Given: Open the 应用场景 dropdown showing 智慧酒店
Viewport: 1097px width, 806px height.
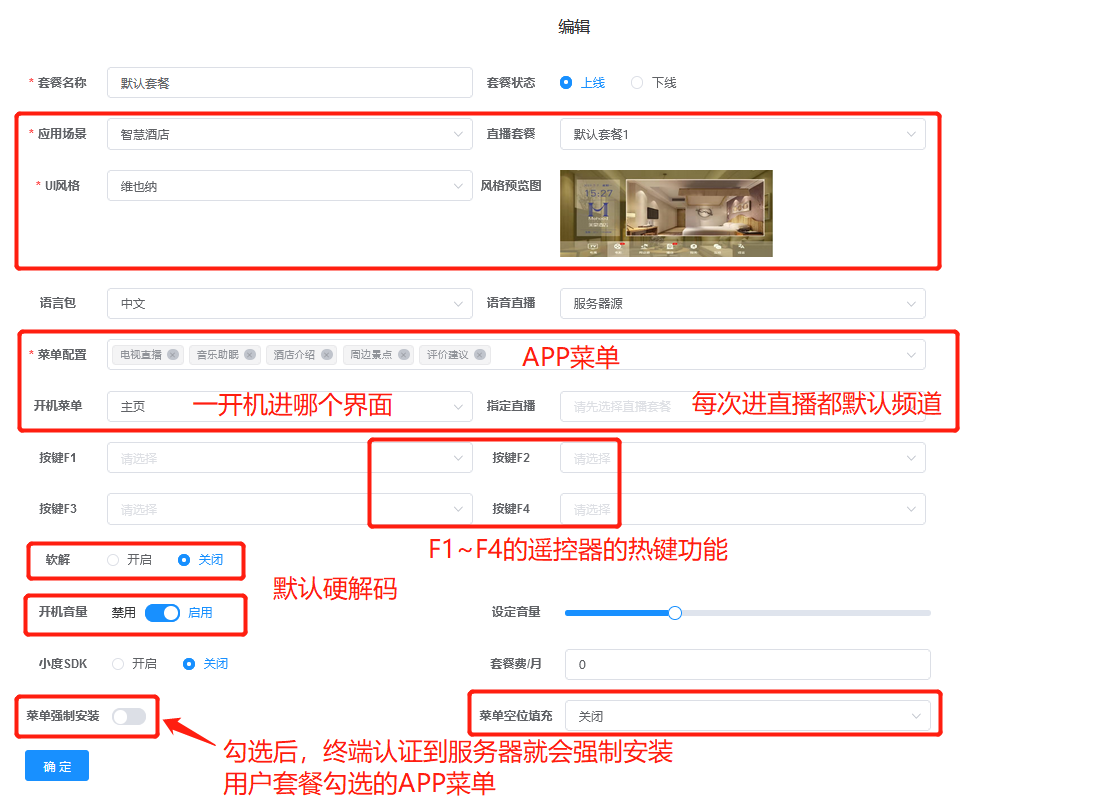Looking at the screenshot, I should click(x=289, y=134).
